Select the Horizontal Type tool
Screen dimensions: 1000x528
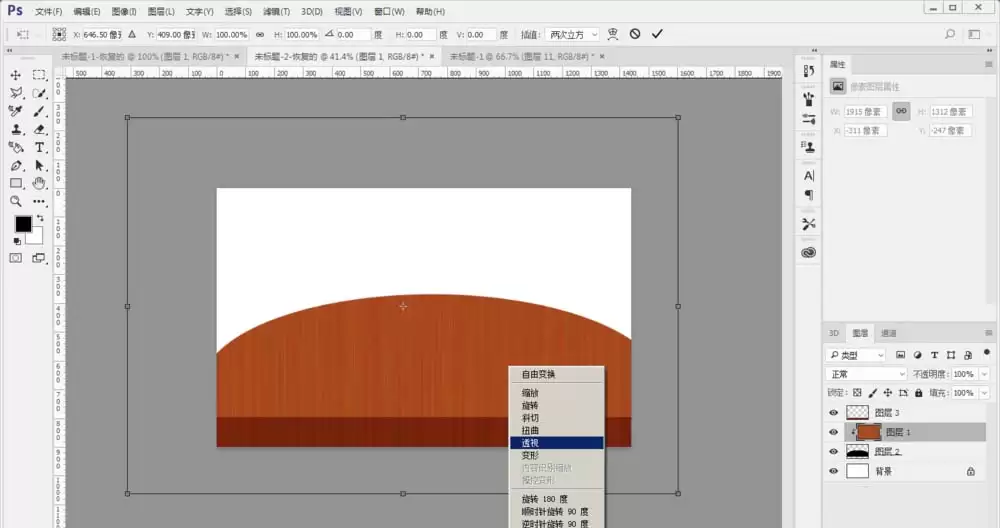point(39,147)
